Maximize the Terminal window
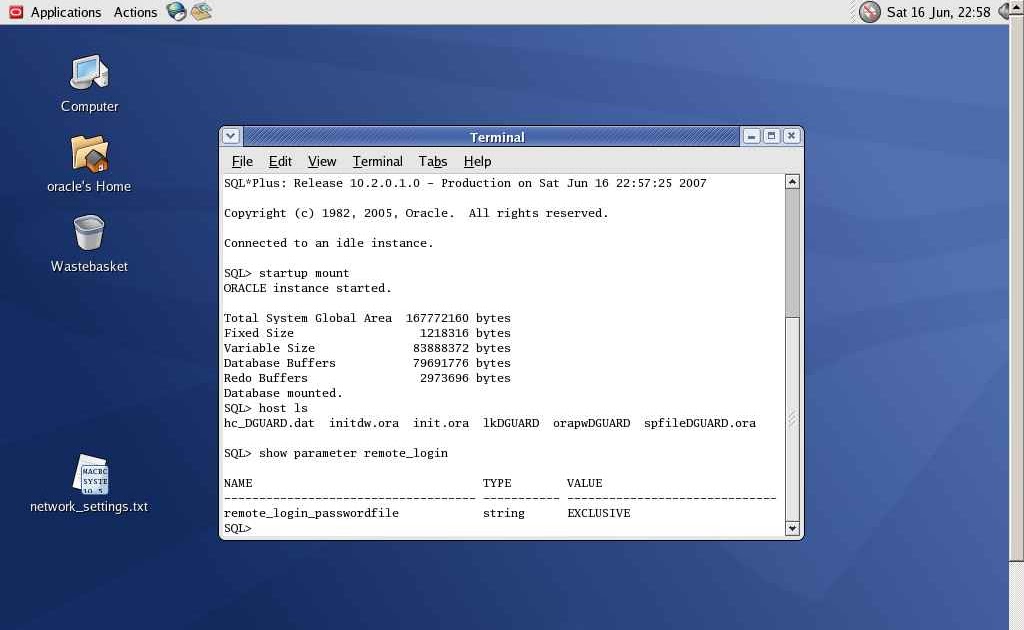 click(771, 136)
